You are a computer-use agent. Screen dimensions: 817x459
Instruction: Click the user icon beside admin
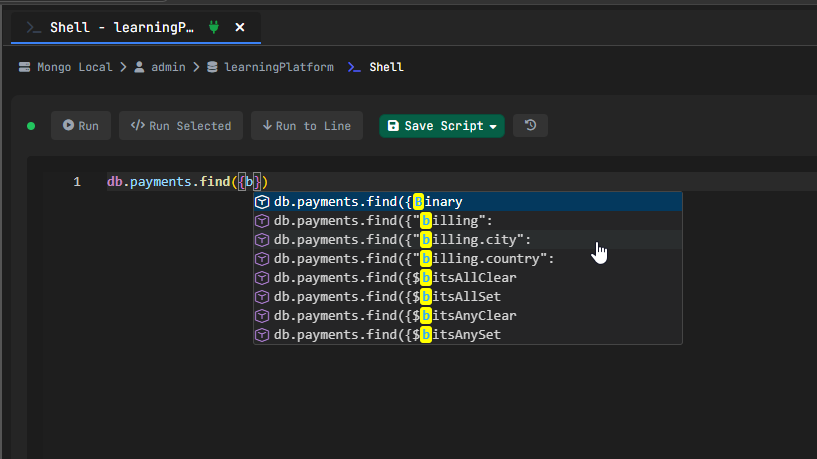(139, 67)
